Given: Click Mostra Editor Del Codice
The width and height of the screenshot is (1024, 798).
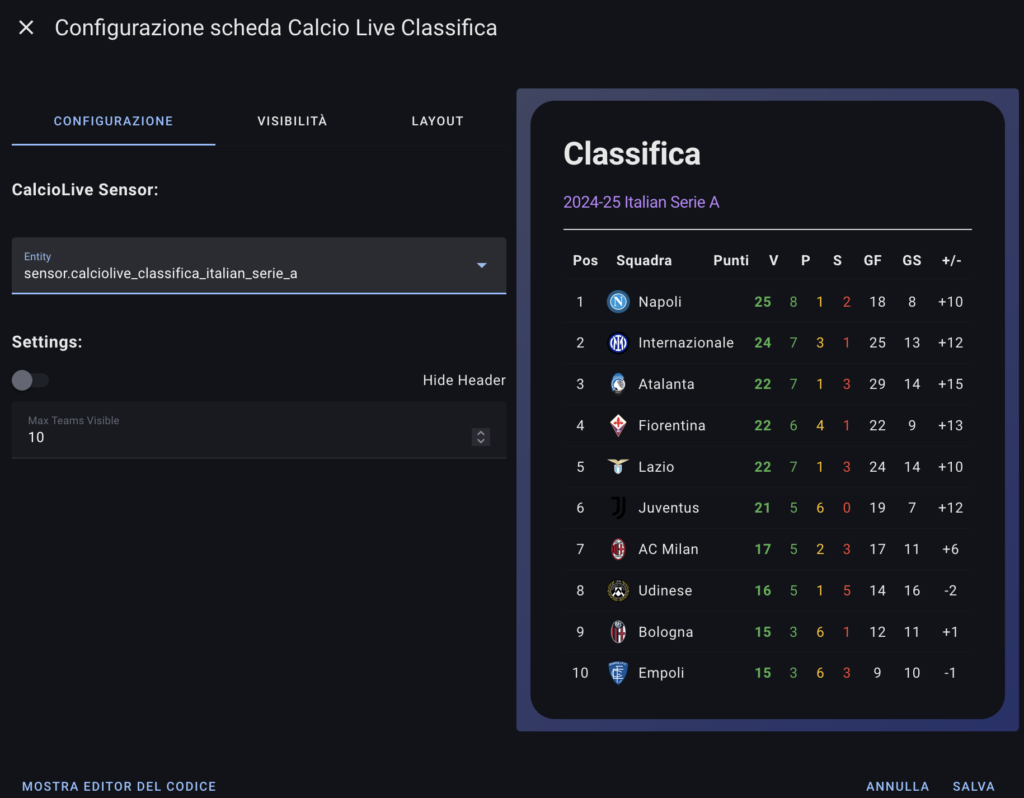Looking at the screenshot, I should pos(118,786).
